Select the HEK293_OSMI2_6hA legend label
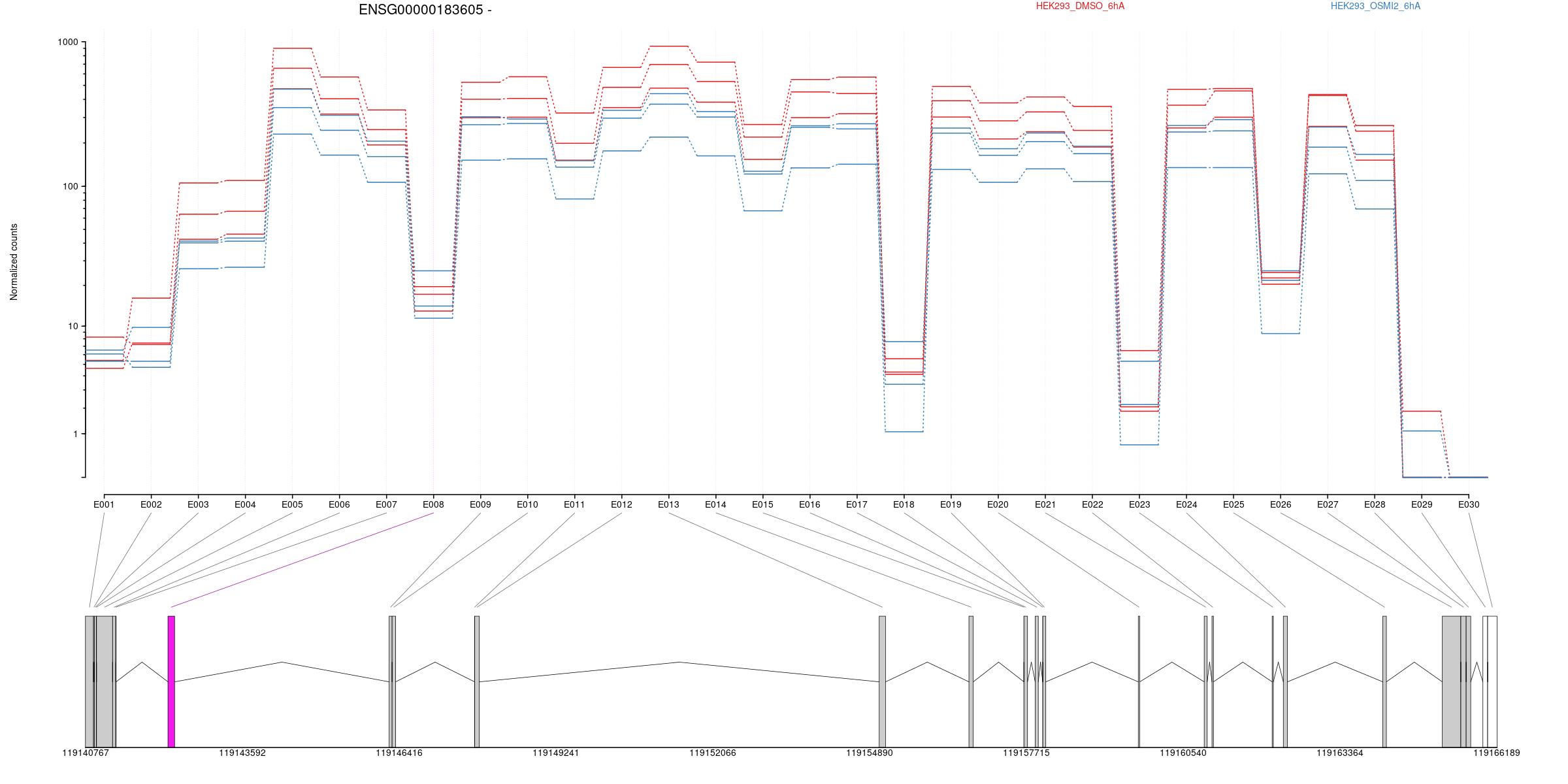This screenshot has width=1568, height=784. point(1375,6)
